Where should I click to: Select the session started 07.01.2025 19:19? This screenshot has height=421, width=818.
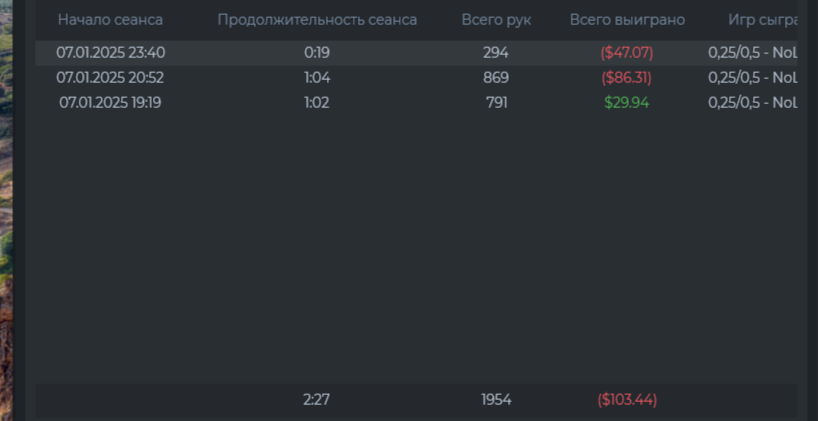click(416, 102)
